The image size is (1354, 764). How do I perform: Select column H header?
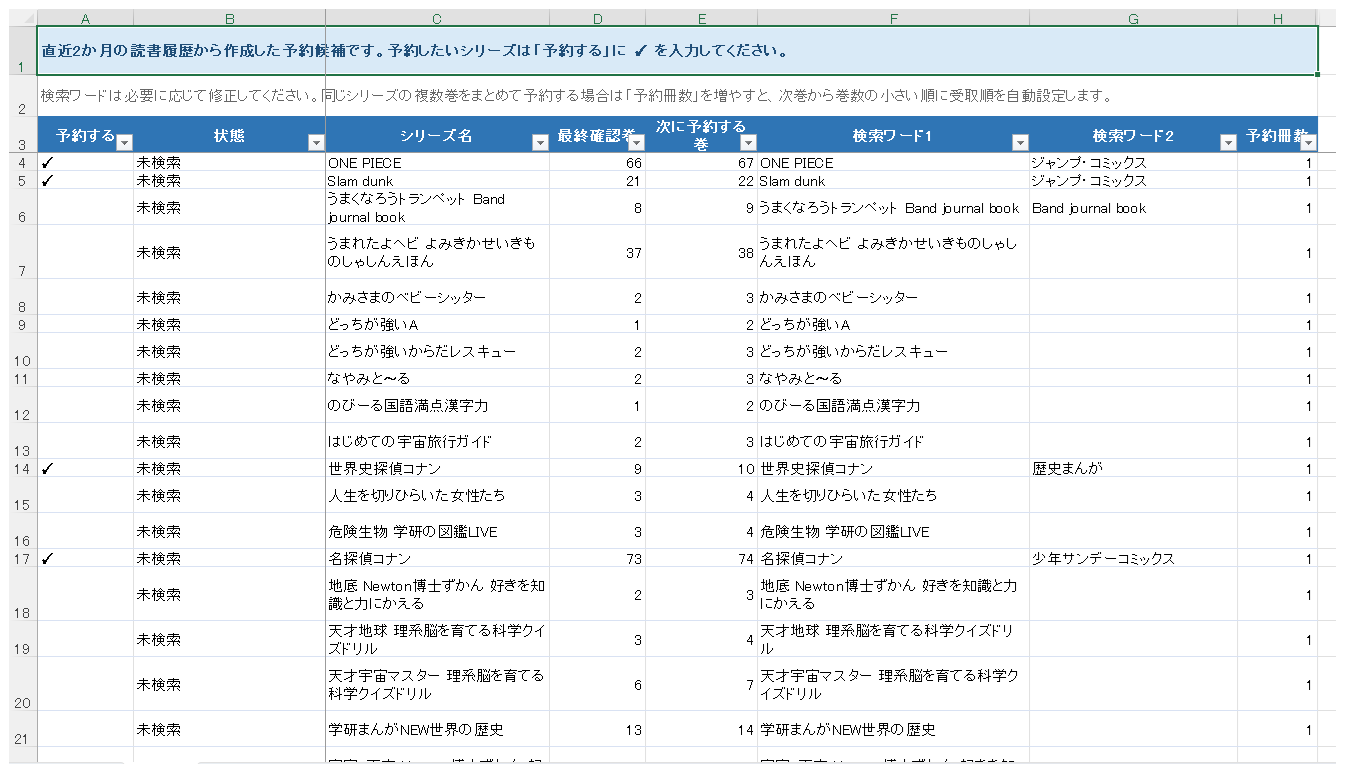1277,19
